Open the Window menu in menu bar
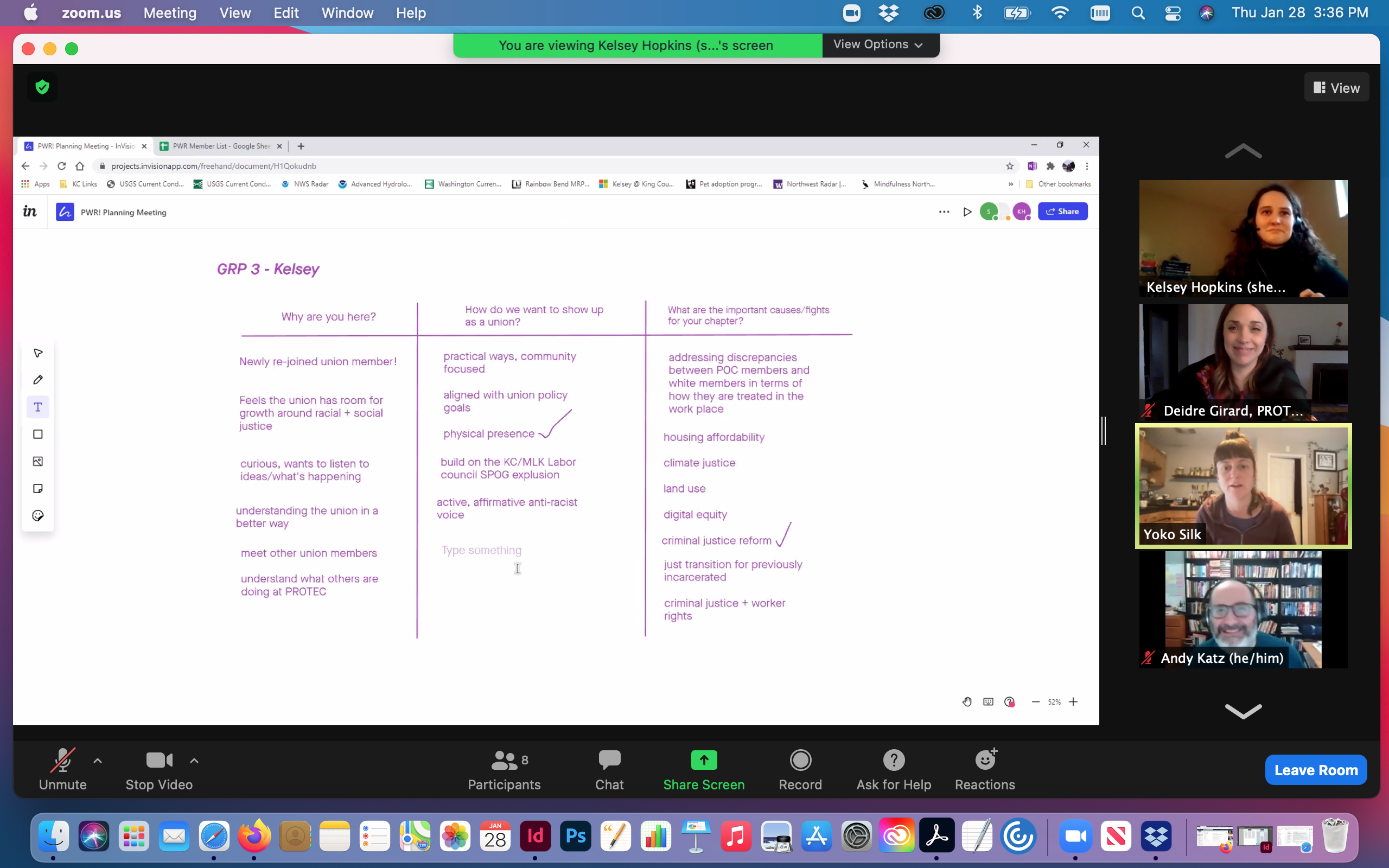This screenshot has height=868, width=1389. point(347,12)
